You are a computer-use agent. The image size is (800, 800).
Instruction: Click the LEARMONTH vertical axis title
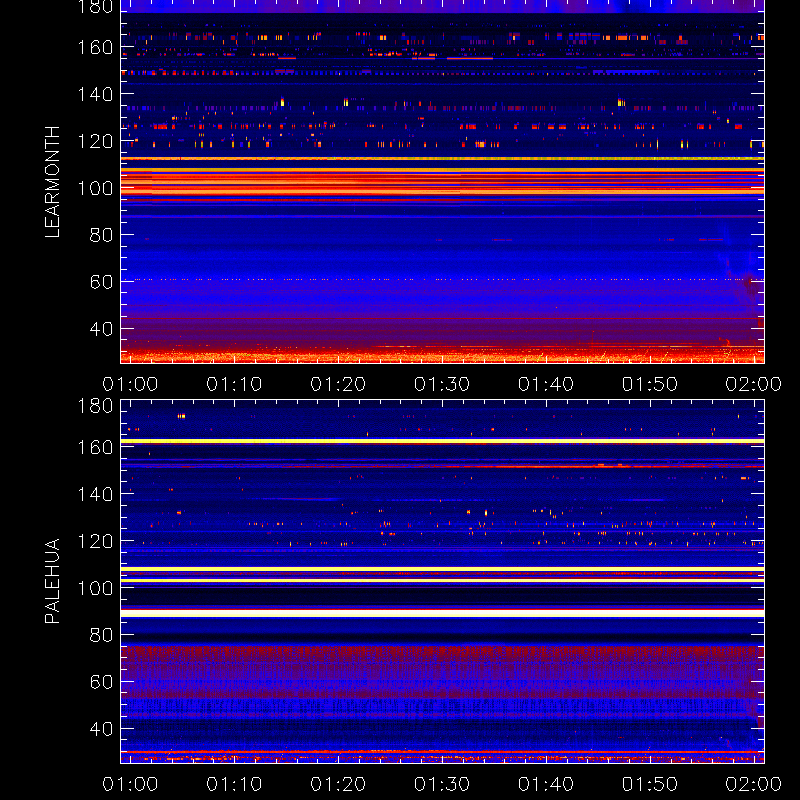click(52, 182)
